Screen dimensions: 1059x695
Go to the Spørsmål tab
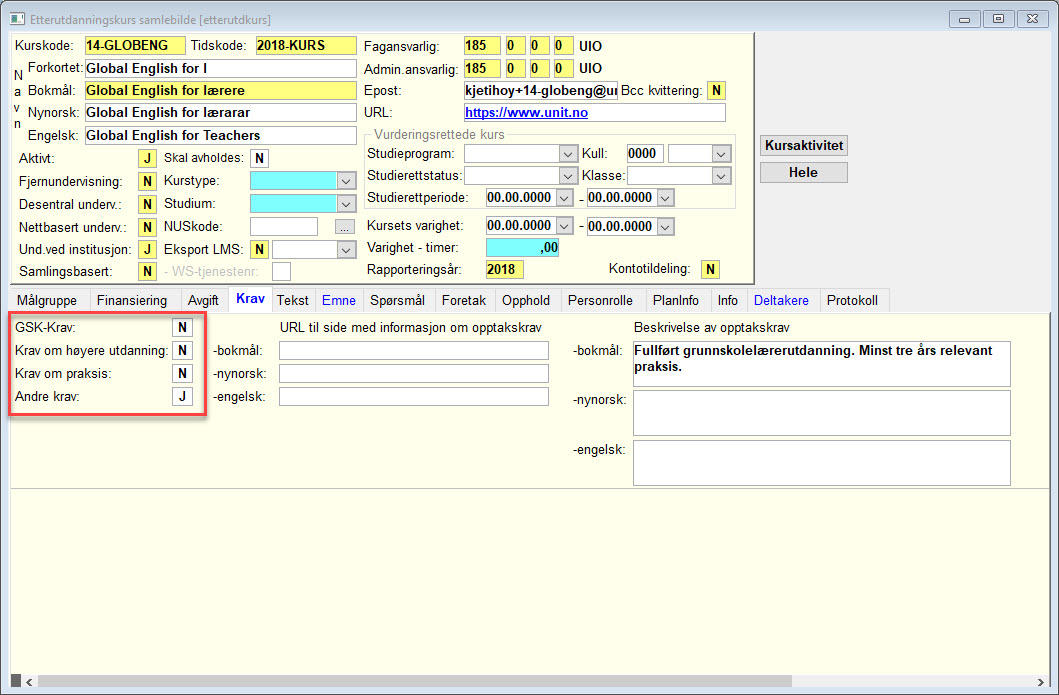pos(398,301)
